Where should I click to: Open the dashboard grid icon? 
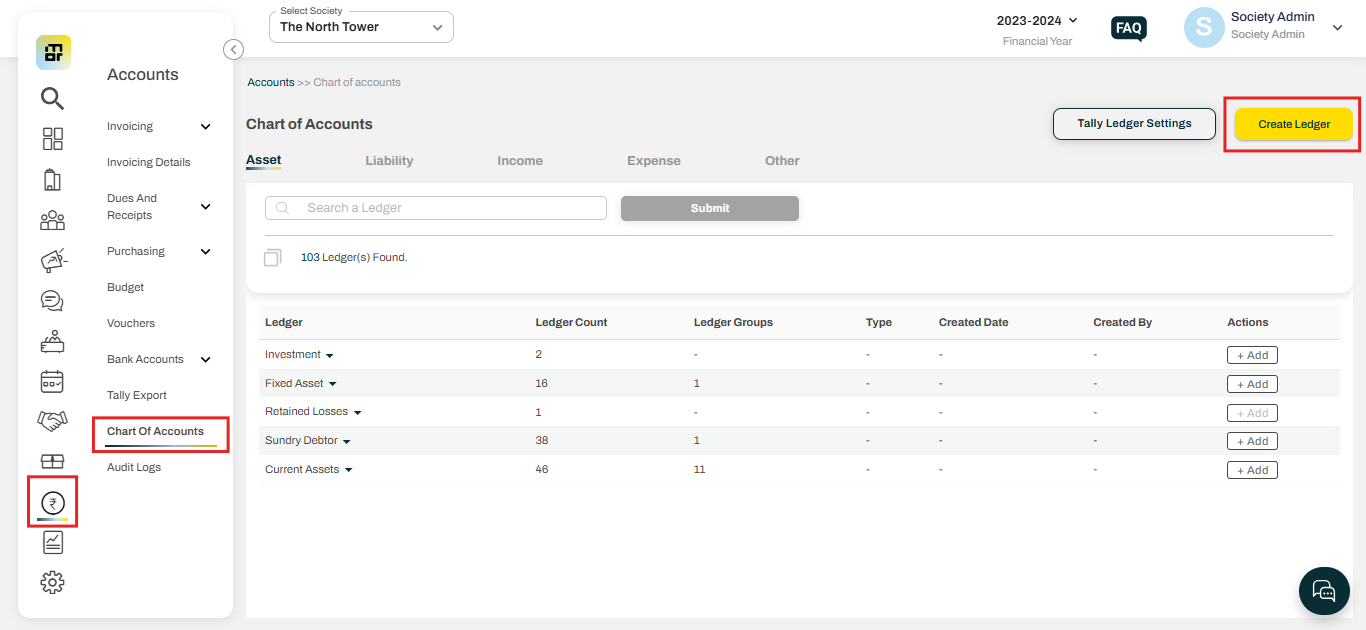[x=52, y=139]
